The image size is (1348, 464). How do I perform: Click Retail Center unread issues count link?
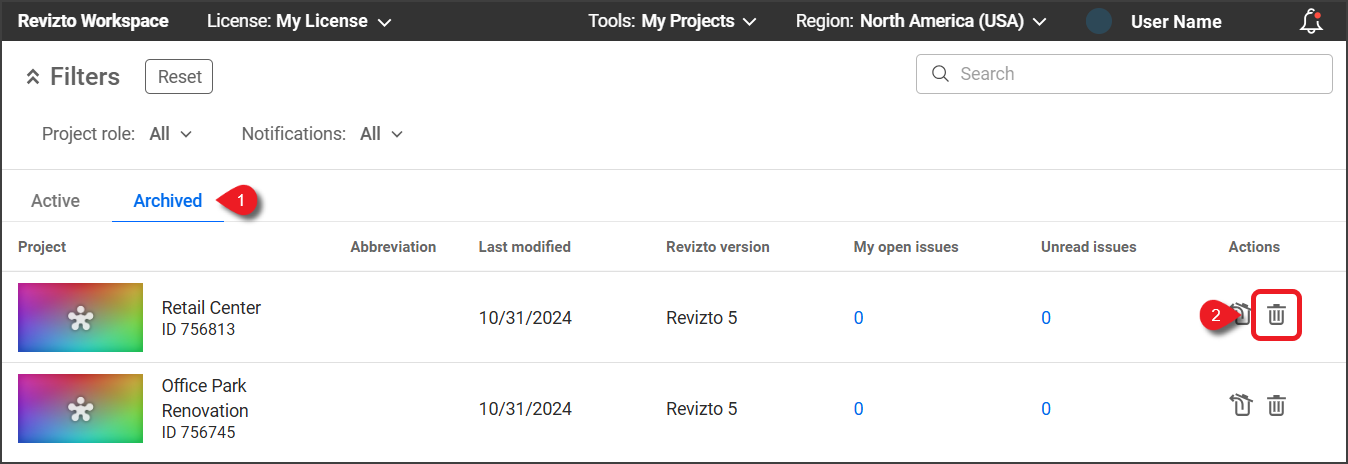tap(1045, 318)
